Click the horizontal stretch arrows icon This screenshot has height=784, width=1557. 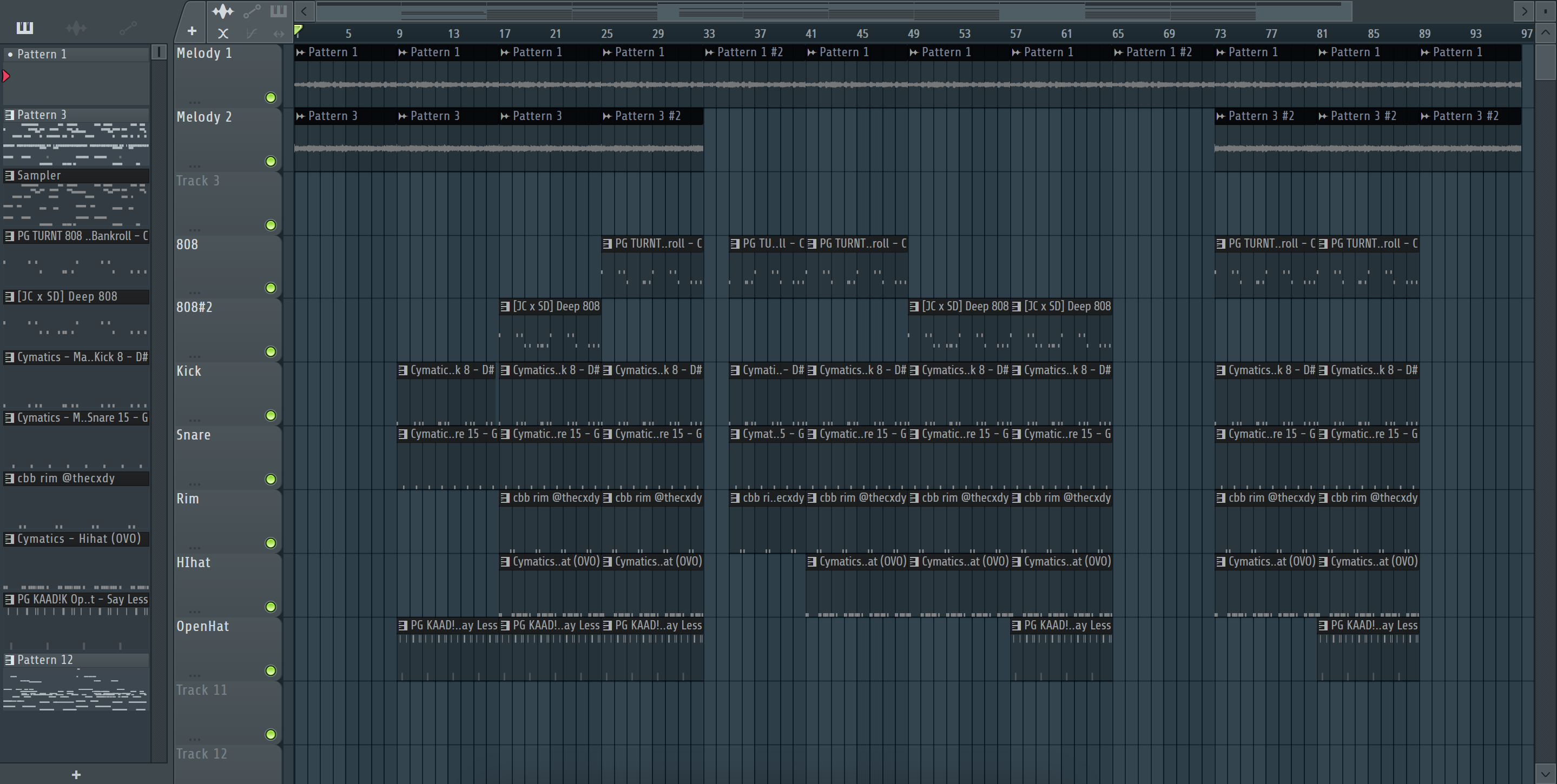(x=278, y=34)
